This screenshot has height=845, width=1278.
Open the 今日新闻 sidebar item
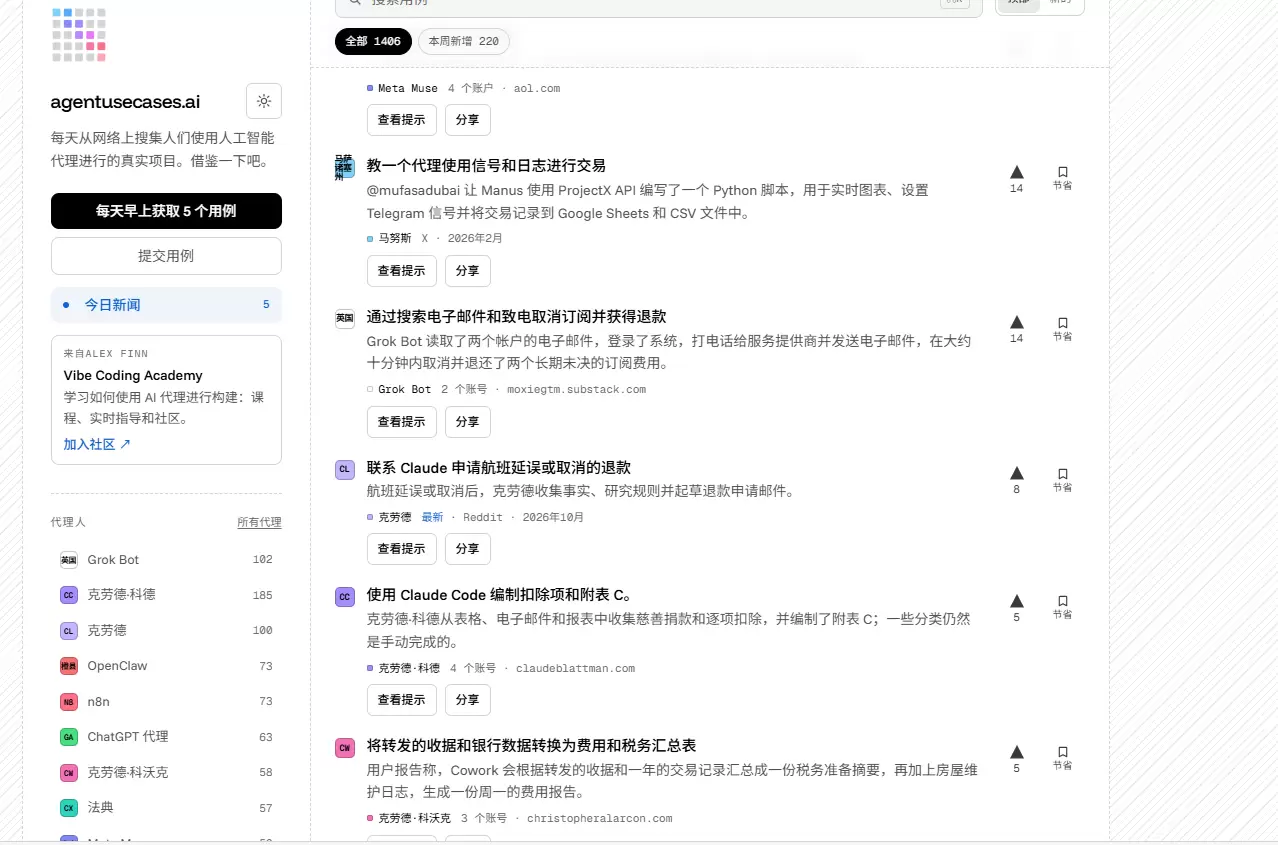pyautogui.click(x=166, y=305)
